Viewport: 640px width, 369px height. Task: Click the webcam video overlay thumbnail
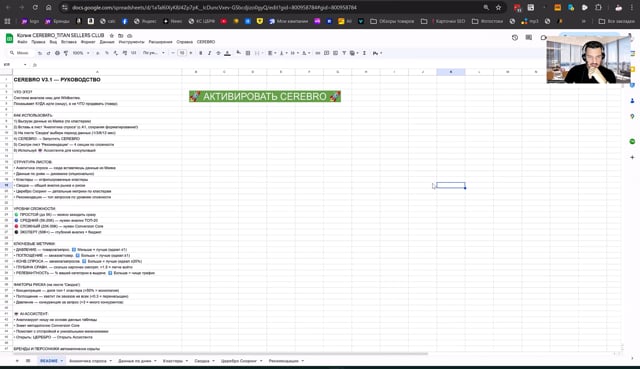coord(588,60)
